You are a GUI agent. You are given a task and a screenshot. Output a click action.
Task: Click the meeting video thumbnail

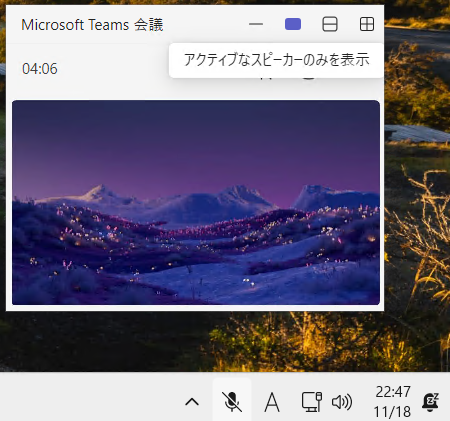coord(196,202)
